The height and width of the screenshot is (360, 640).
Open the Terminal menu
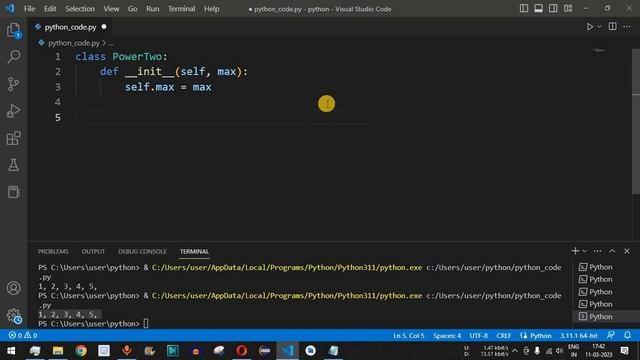pyautogui.click(x=182, y=9)
